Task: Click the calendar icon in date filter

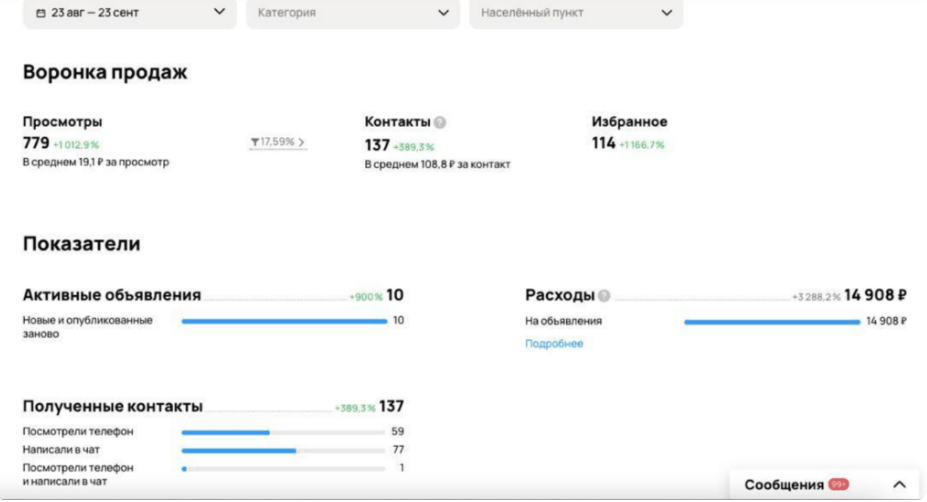Action: coord(41,13)
